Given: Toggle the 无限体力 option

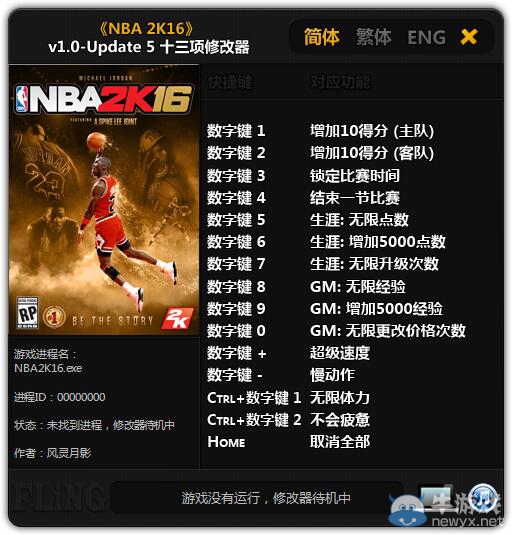Looking at the screenshot, I should coord(340,398).
